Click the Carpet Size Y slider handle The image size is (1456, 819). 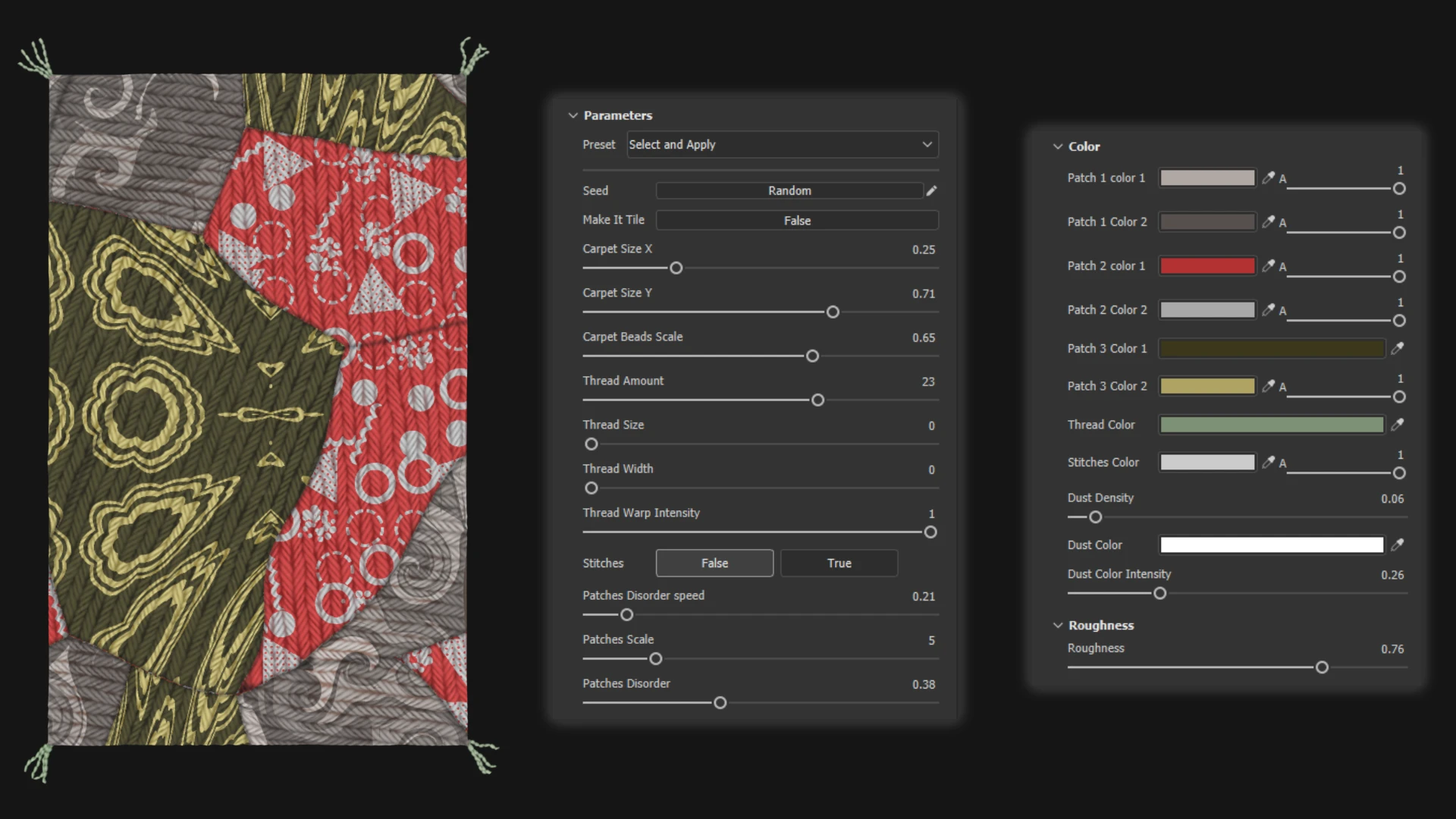coord(833,312)
